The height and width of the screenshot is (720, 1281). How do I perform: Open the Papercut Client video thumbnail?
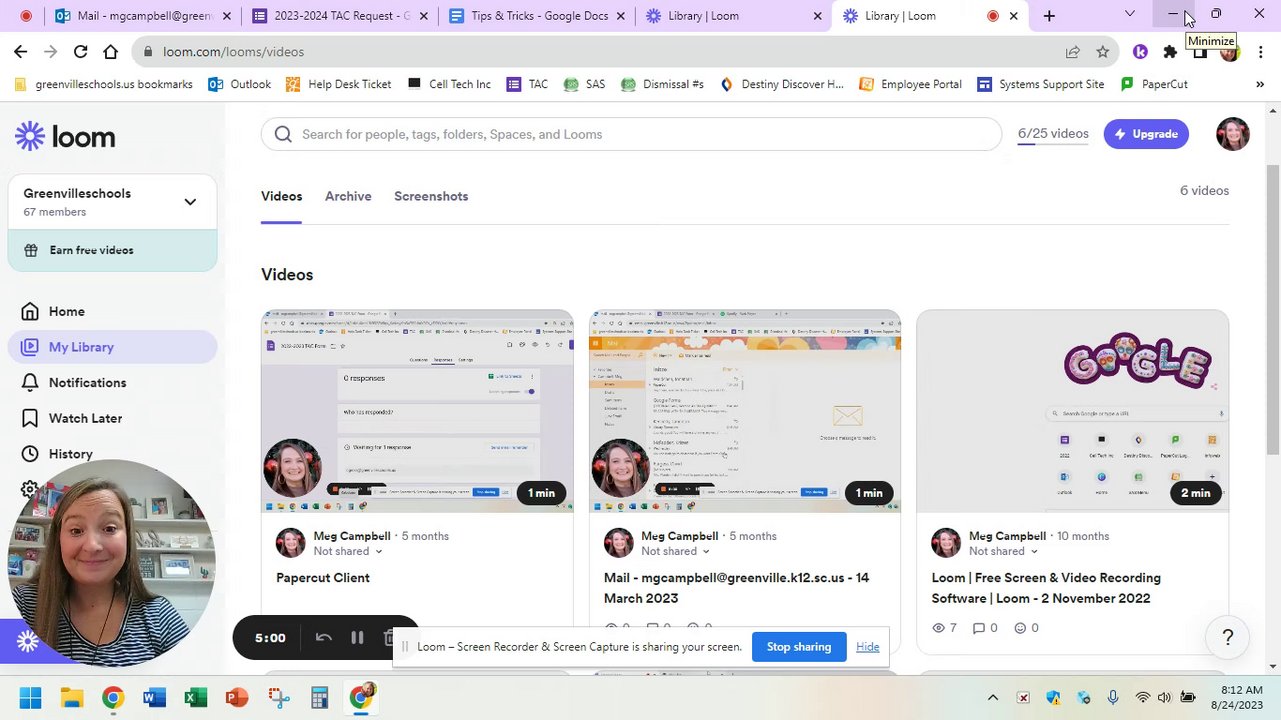click(417, 411)
